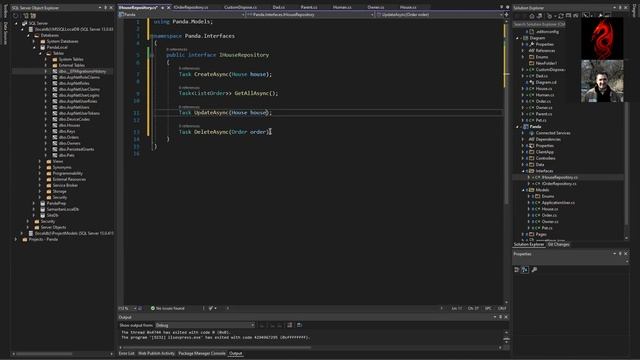Collapse the PandaLocal database node

point(34,47)
